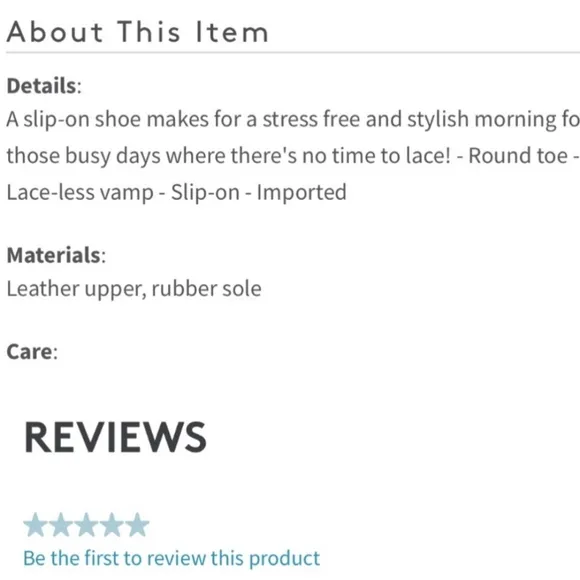
Task: Click the REVIEWS heading
Action: (115, 437)
